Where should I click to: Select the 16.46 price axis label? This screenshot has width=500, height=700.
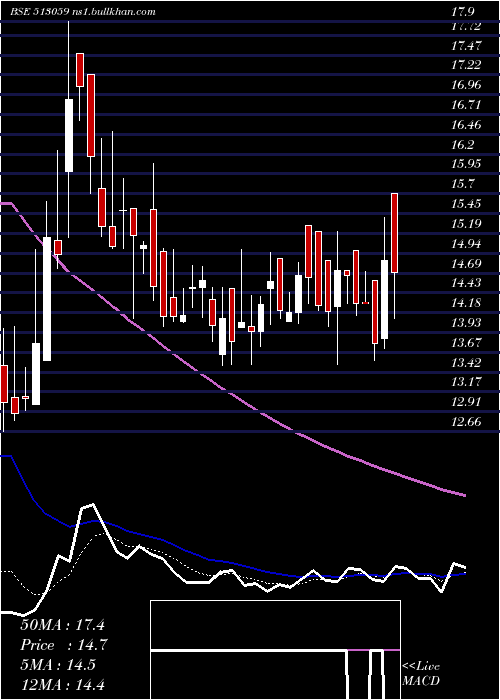(x=466, y=125)
